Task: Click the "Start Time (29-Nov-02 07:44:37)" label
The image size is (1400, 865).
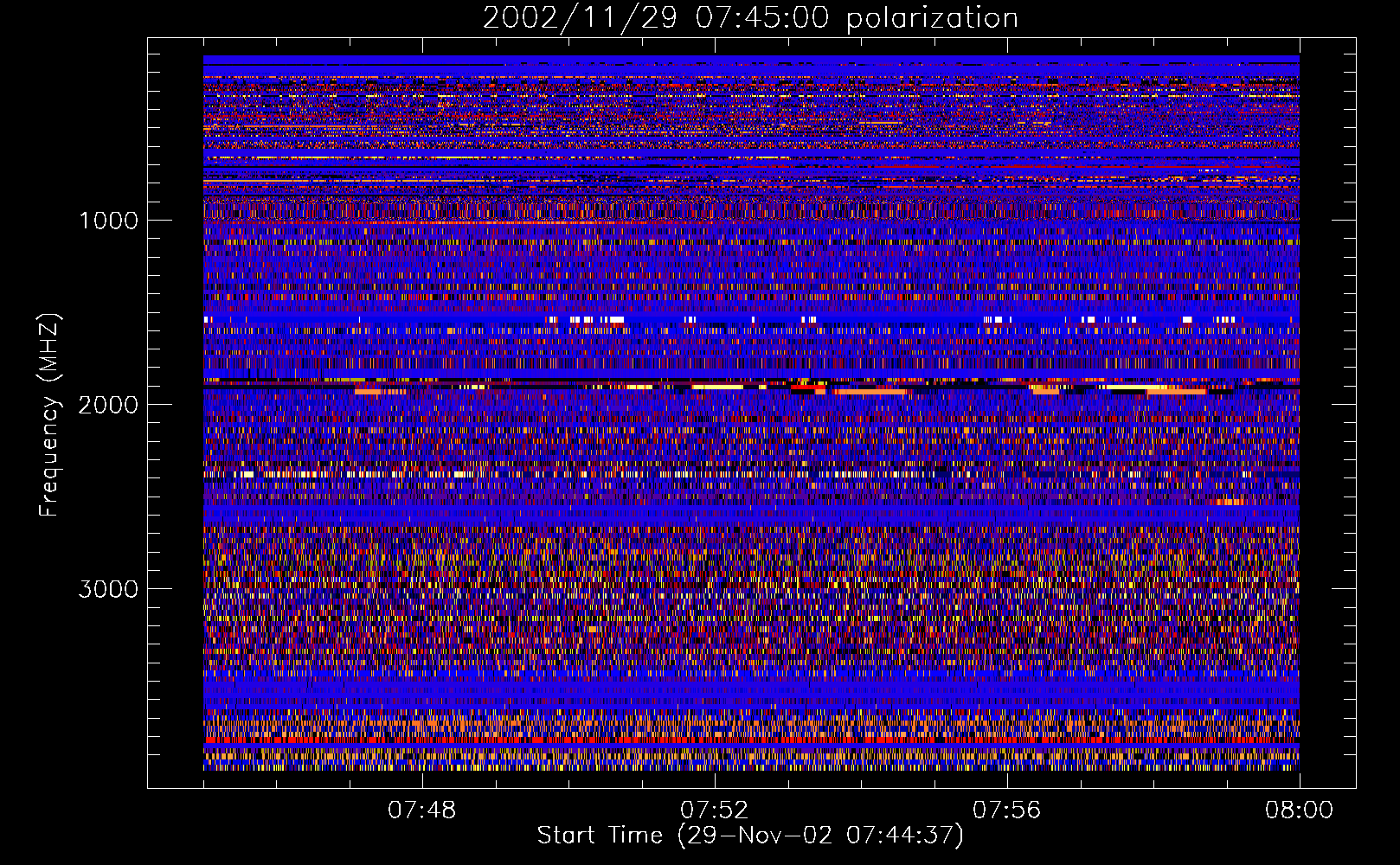Action: tap(750, 836)
